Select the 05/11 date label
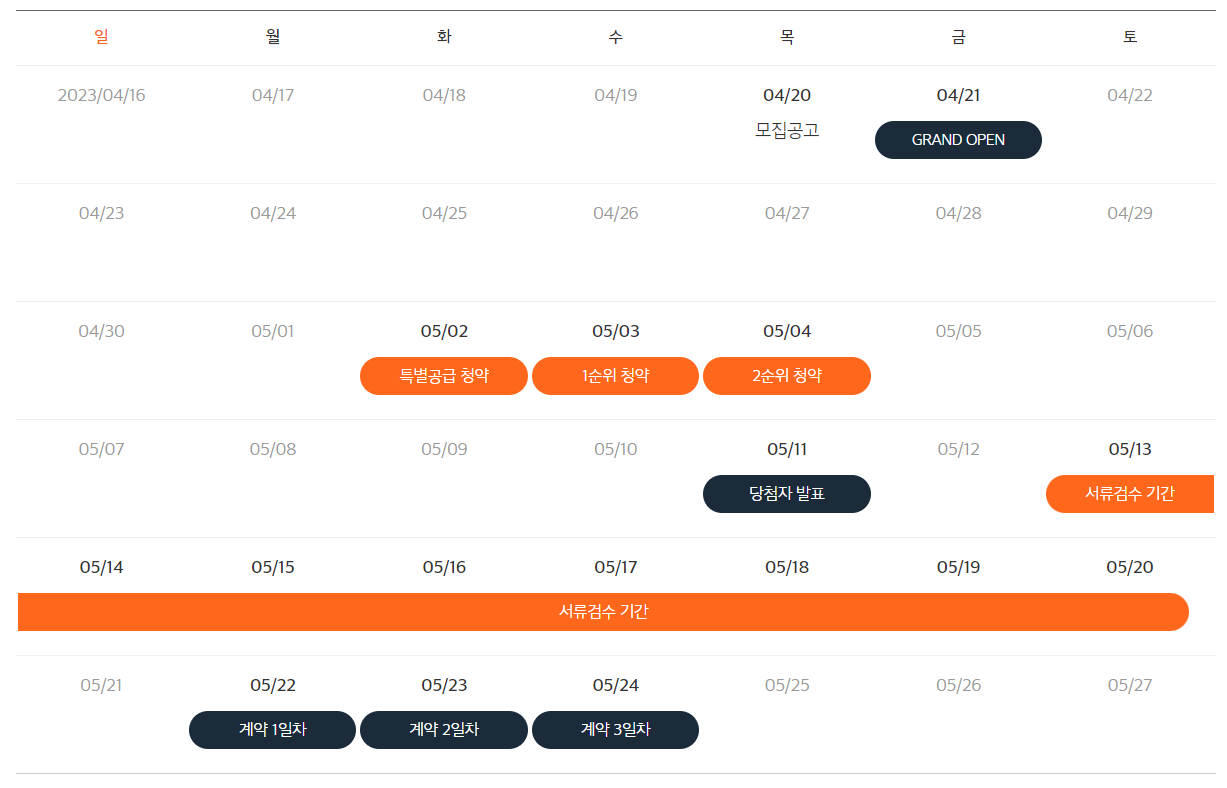Viewport: 1227px width, 788px height. click(786, 449)
